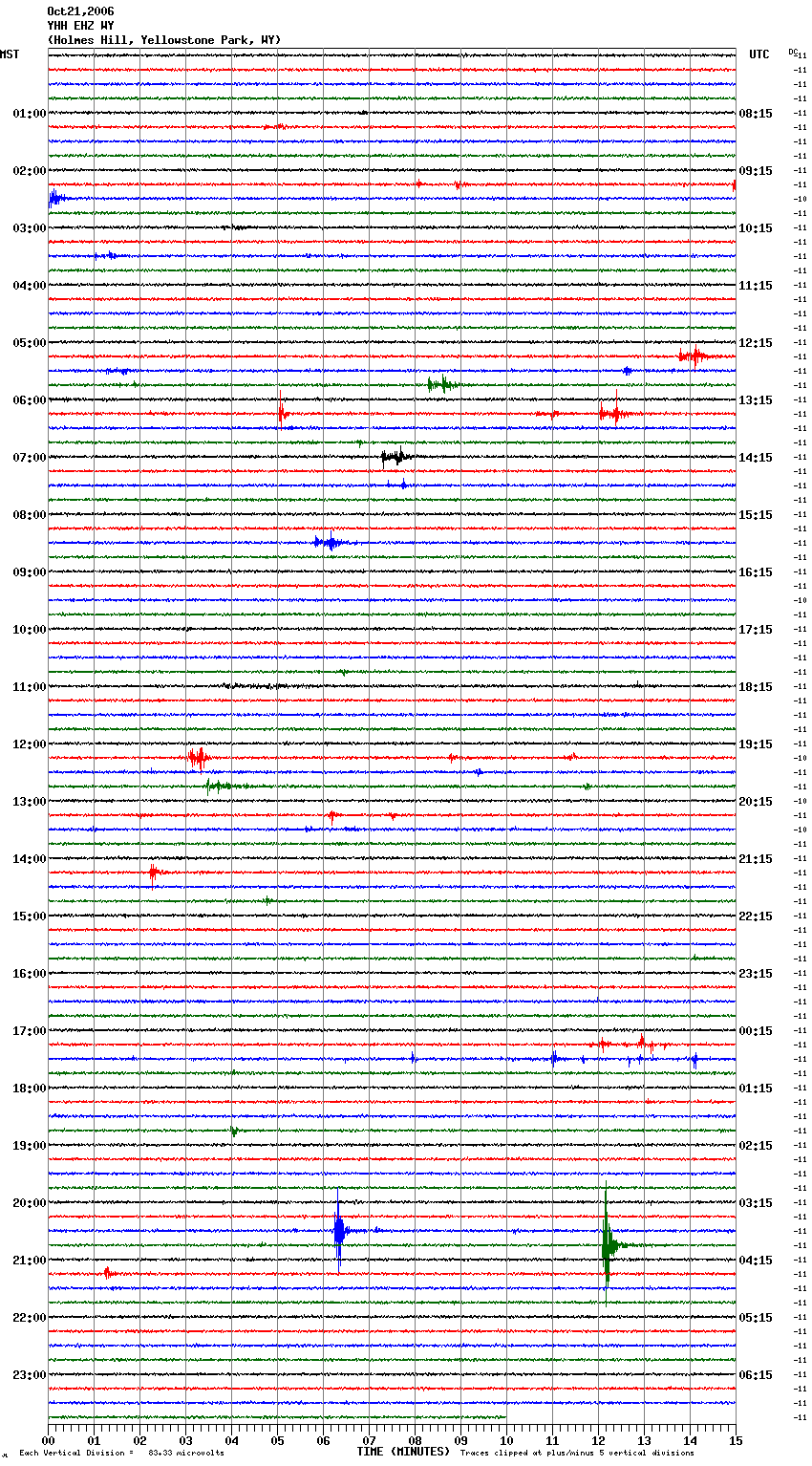This screenshot has width=812, height=1466.
Task: Select the 07:00 MST row label
Action: click(30, 458)
